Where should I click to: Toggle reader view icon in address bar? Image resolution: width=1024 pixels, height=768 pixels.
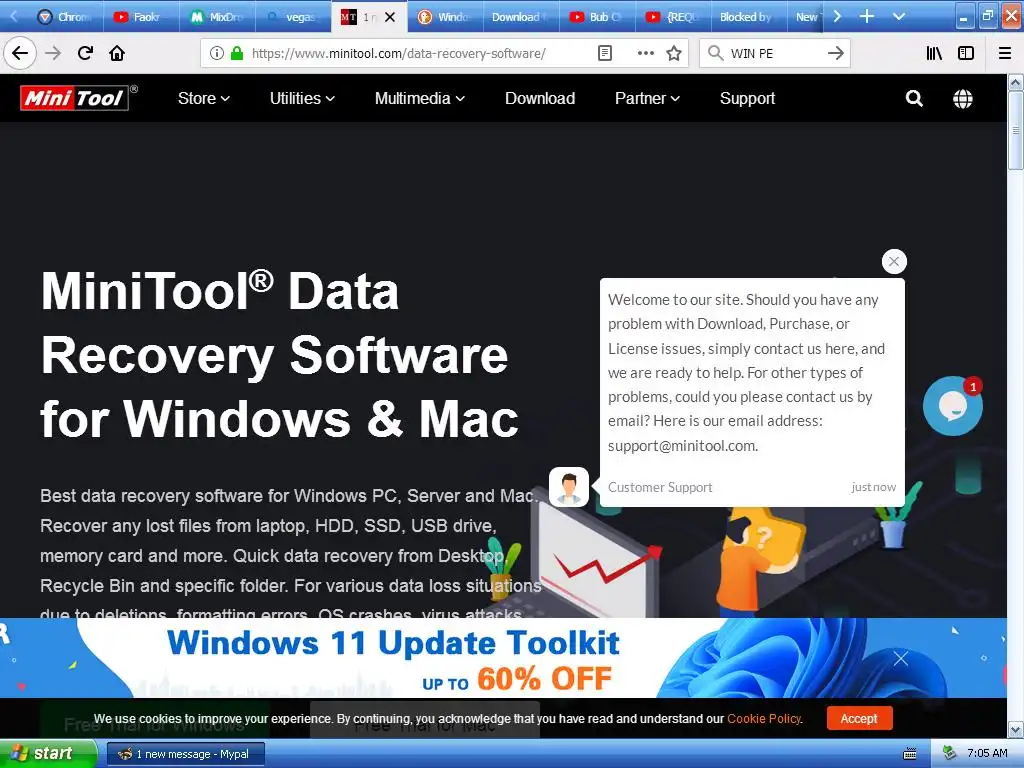coord(605,53)
